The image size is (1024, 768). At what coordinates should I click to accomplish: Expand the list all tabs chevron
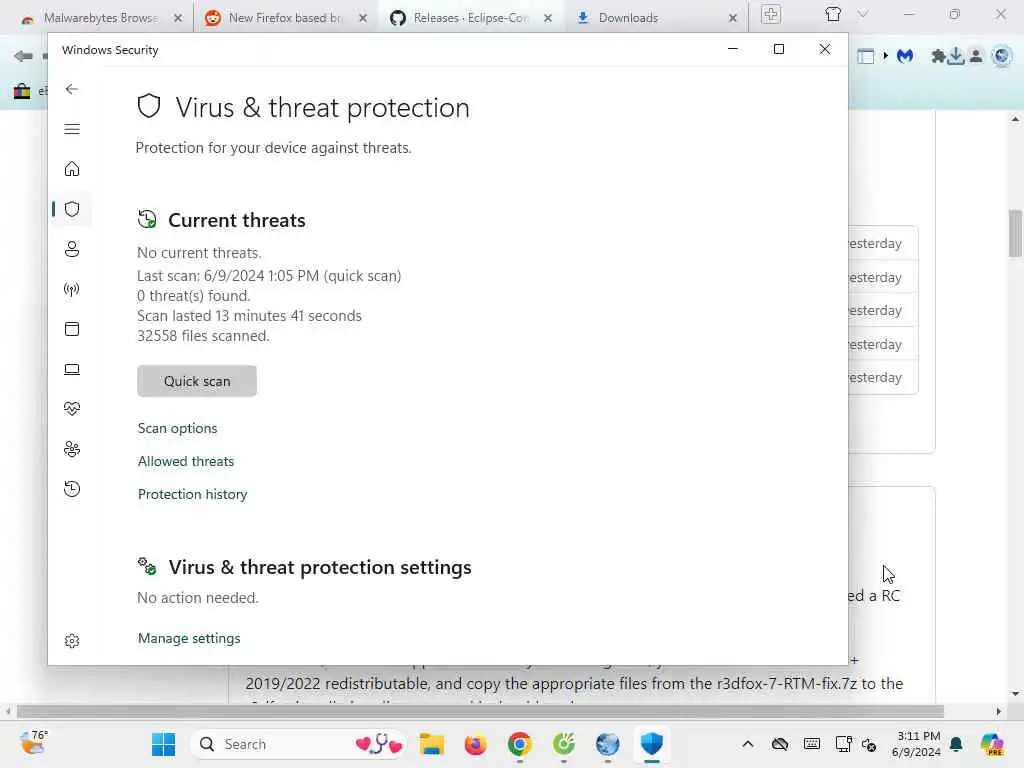pyautogui.click(x=863, y=14)
